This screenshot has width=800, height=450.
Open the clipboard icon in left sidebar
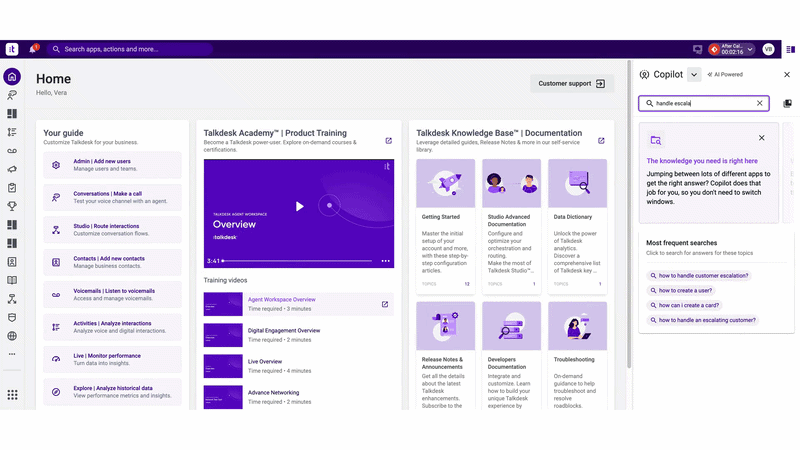pos(12,188)
